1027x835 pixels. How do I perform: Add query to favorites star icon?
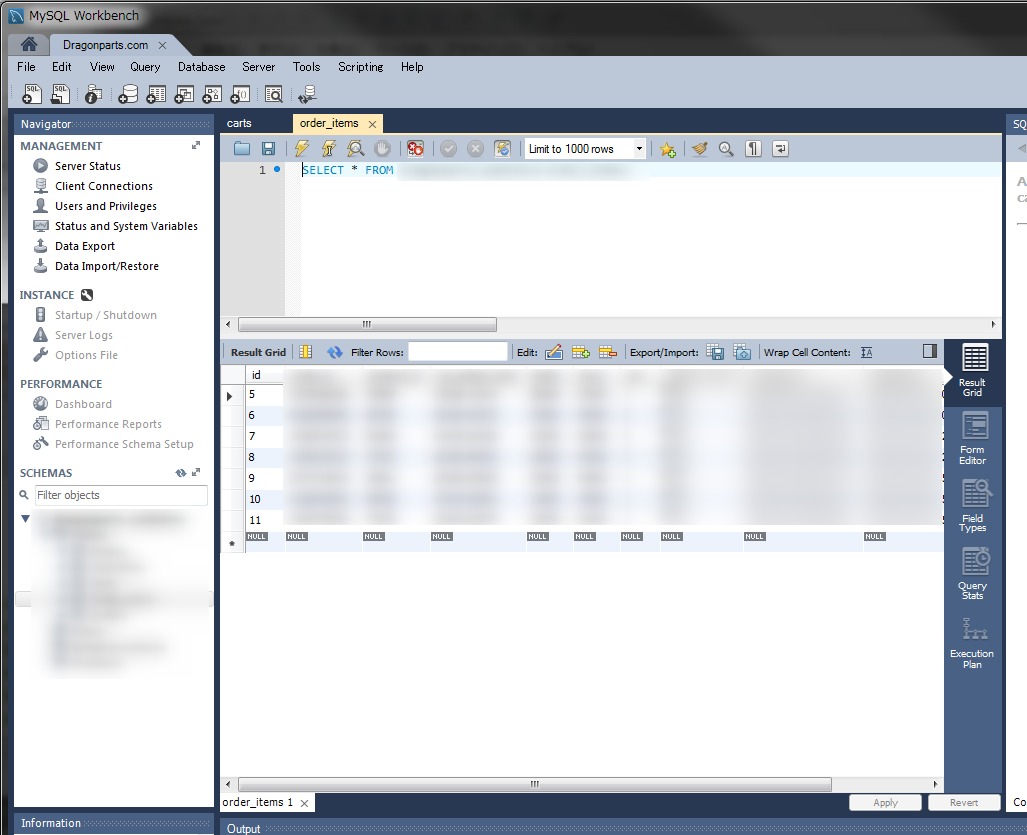click(667, 149)
